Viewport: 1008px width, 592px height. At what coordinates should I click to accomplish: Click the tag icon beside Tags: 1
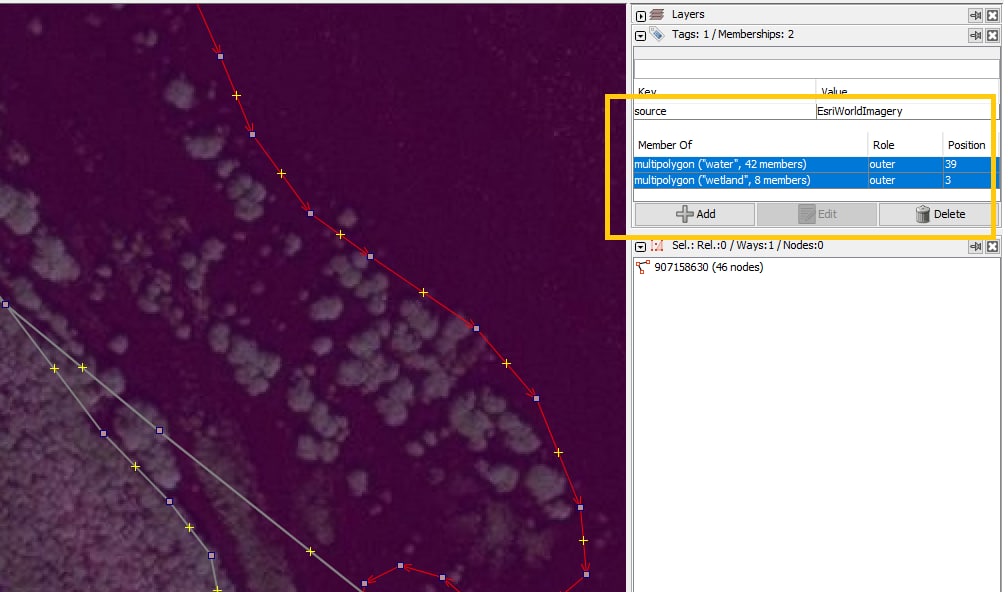(x=657, y=34)
